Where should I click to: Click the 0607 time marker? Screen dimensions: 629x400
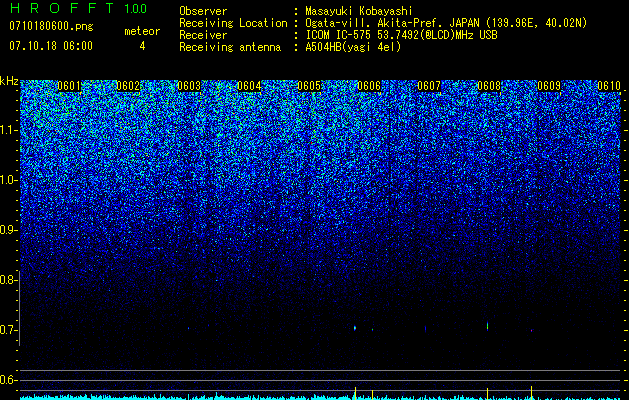(x=429, y=86)
